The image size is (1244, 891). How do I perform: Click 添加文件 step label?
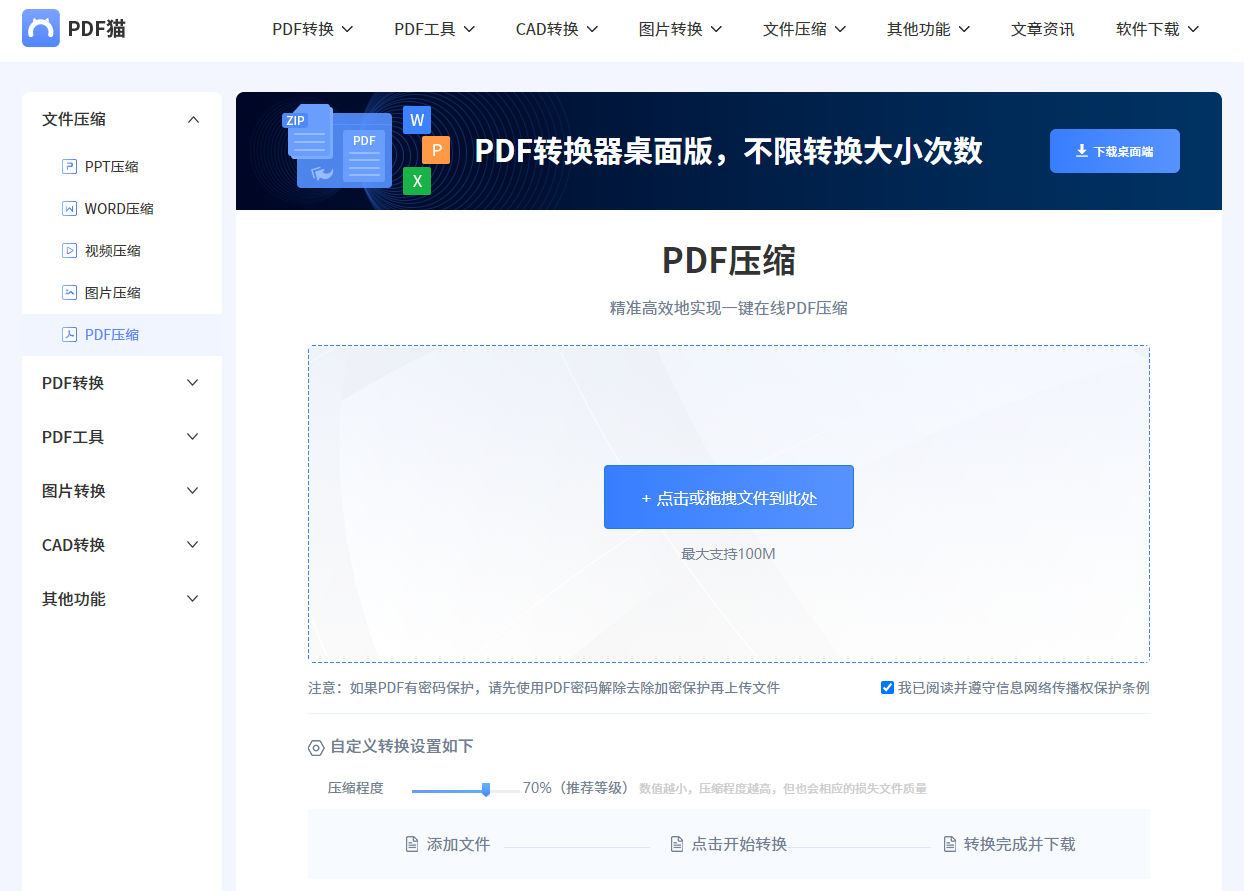click(458, 845)
